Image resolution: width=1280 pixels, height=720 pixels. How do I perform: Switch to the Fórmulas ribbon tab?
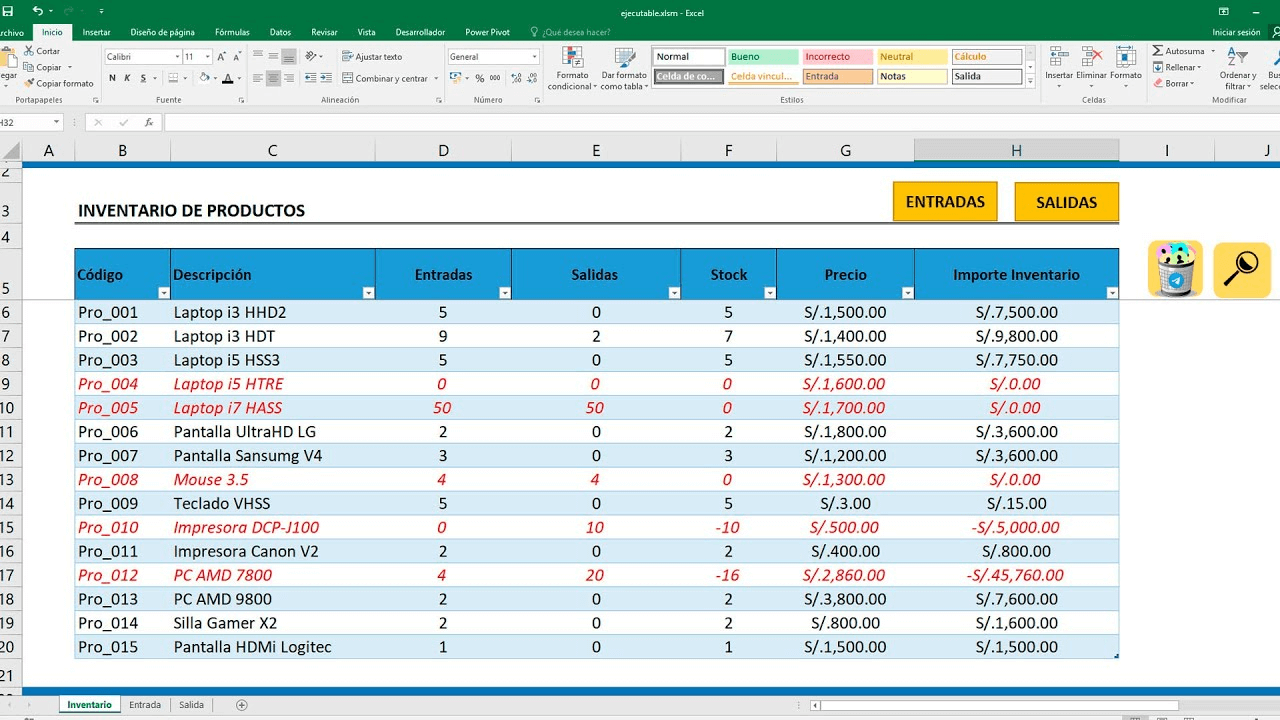(x=232, y=31)
